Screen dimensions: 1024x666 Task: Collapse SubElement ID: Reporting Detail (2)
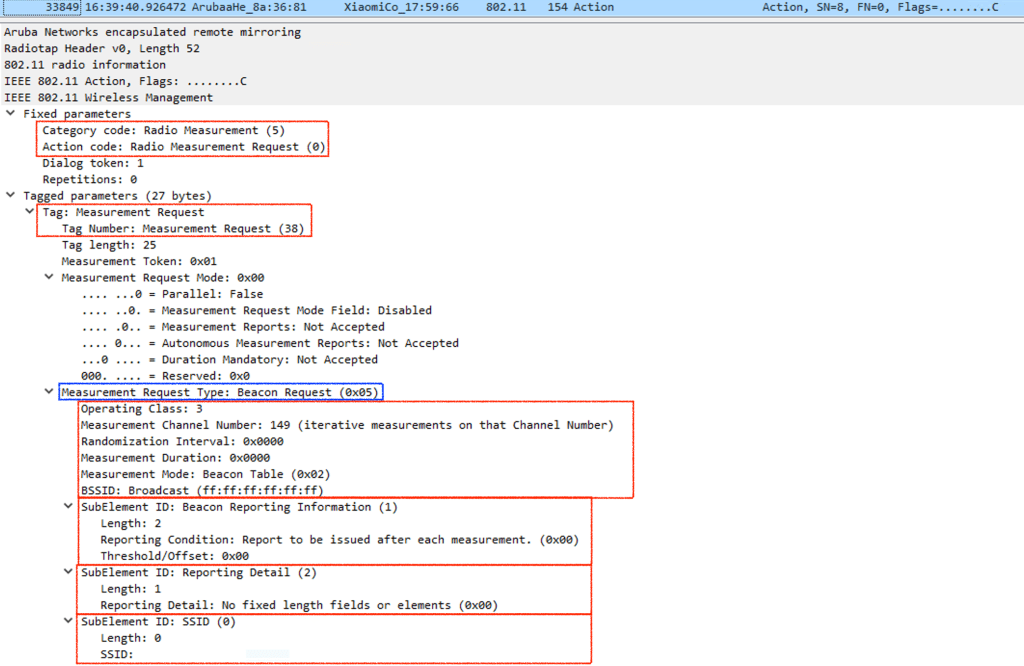[x=68, y=573]
